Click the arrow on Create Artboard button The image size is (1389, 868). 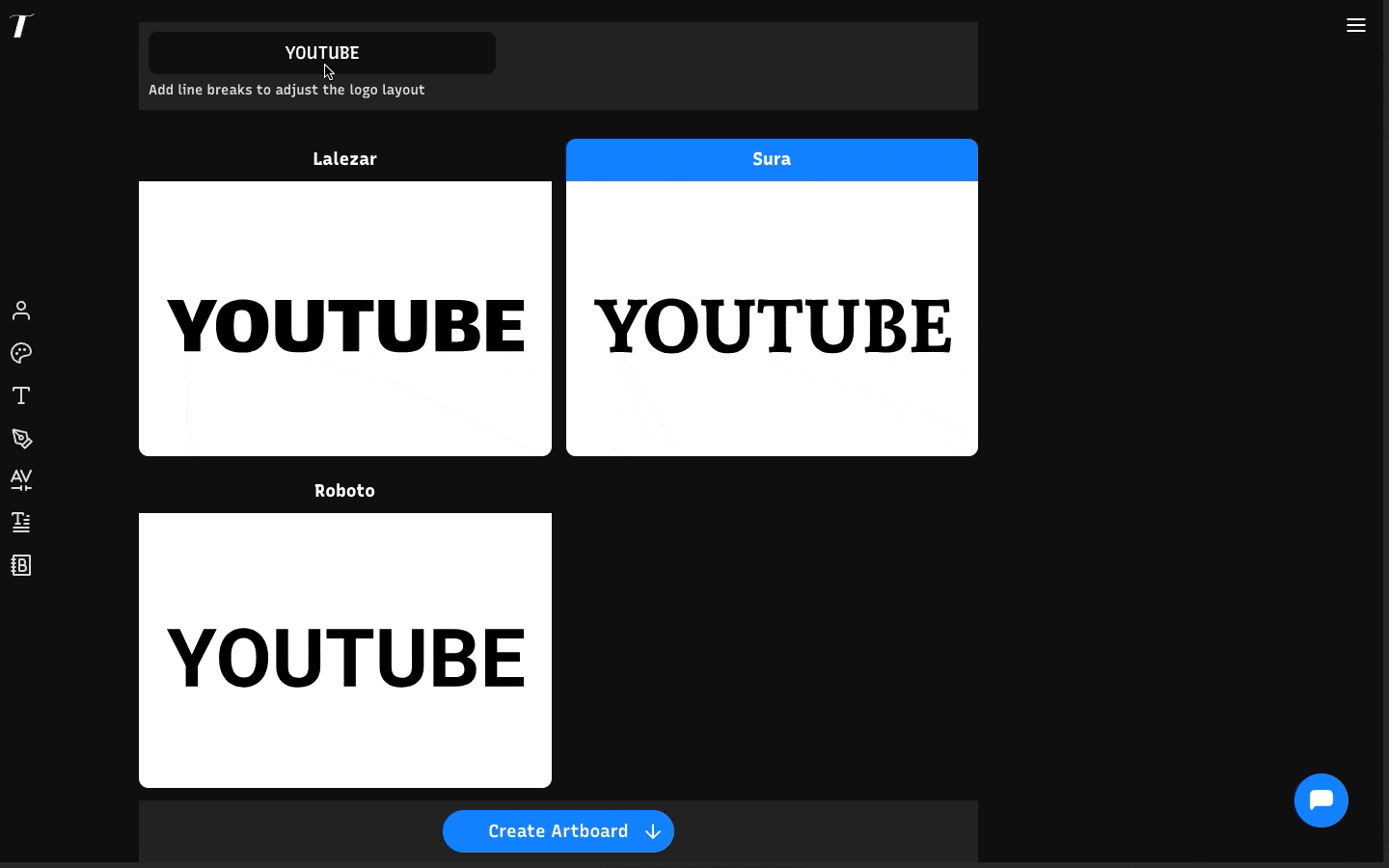click(x=653, y=831)
